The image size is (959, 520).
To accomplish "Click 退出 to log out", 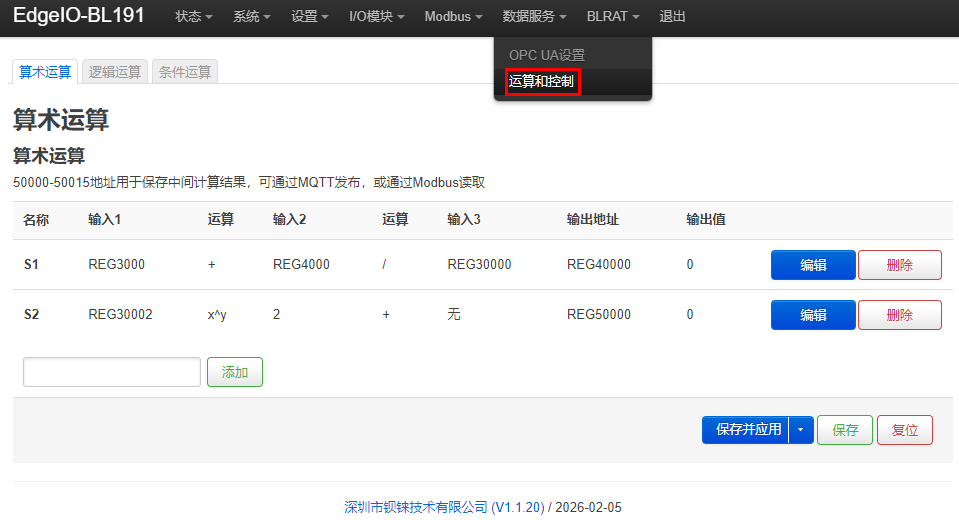I will (x=672, y=17).
